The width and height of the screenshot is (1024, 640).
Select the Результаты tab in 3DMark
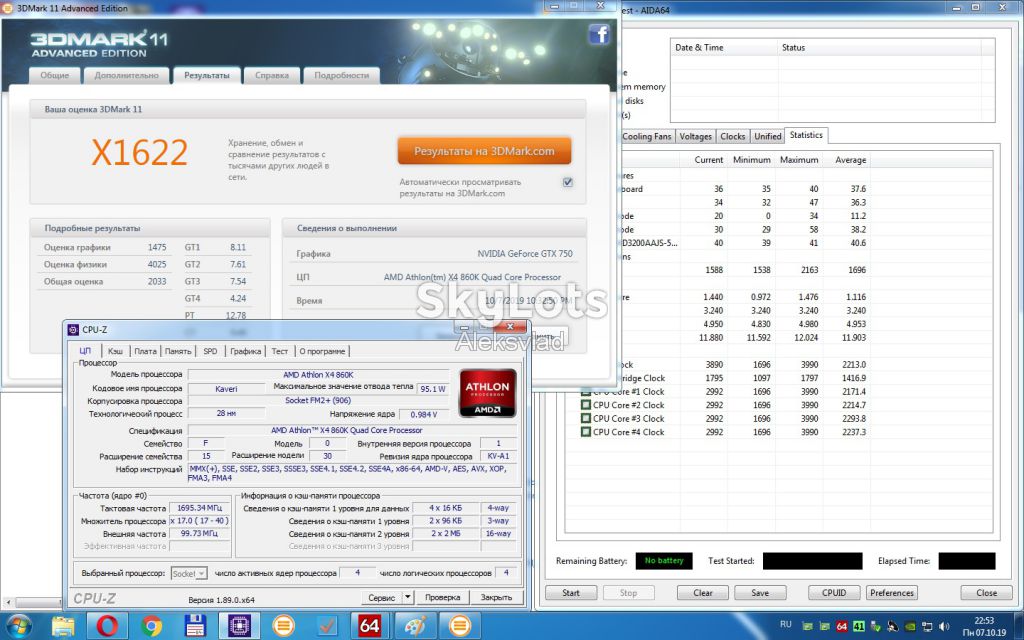click(206, 75)
